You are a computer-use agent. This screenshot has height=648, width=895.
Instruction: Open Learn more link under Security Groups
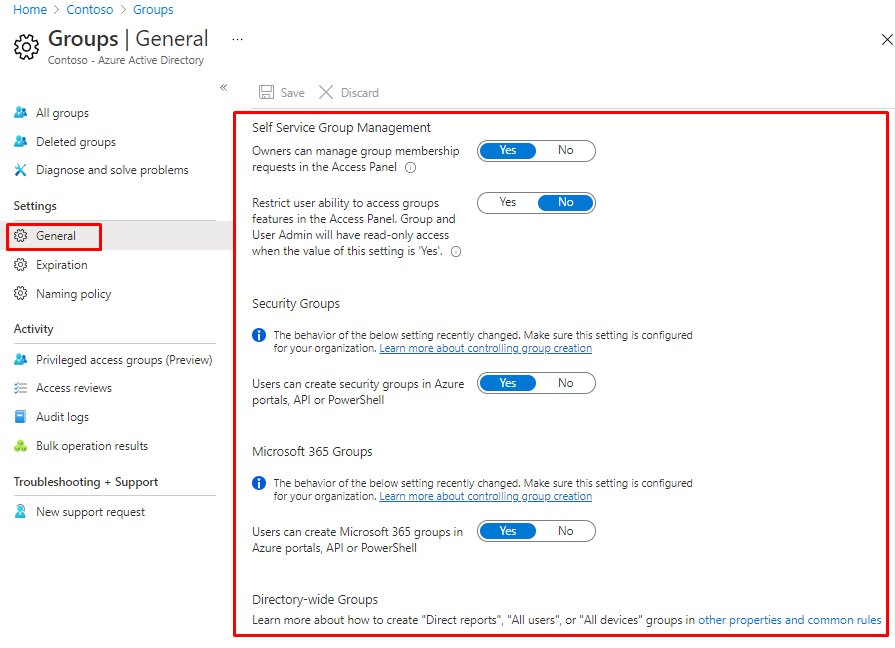coord(485,349)
